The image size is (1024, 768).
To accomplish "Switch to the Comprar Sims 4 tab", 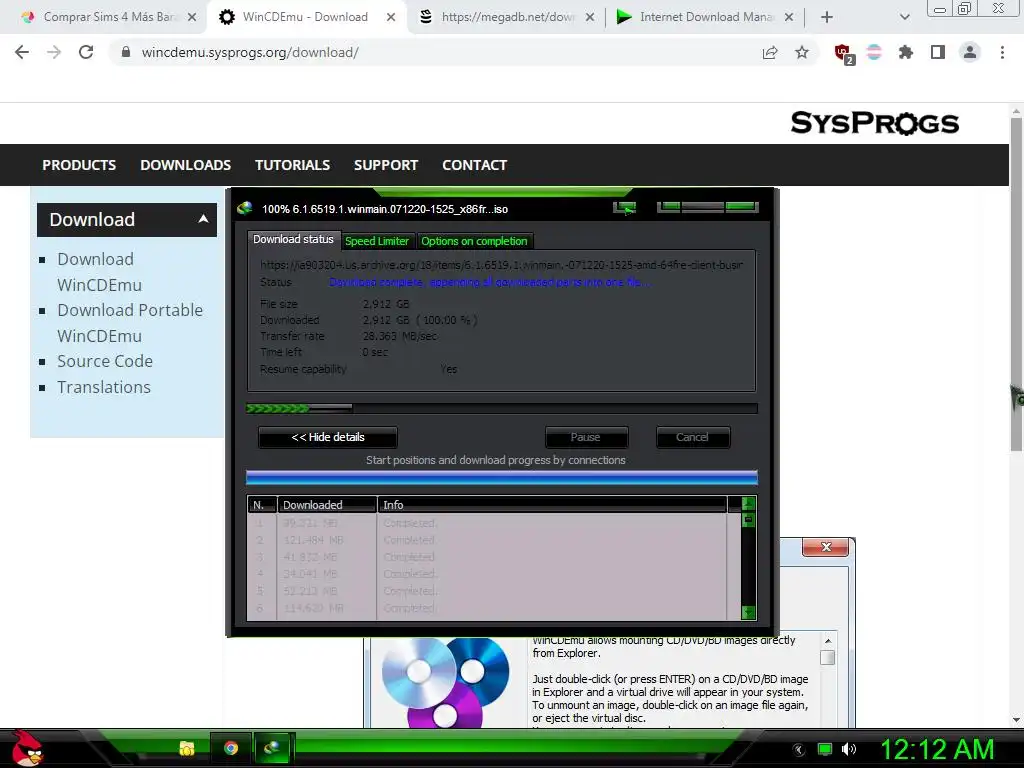I will 108,17.
